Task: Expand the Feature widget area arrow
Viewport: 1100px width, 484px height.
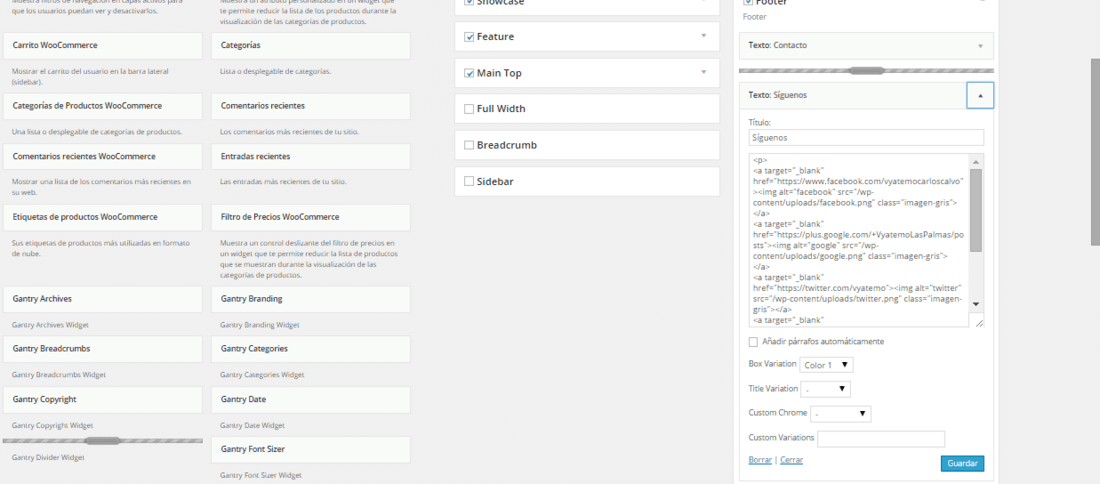Action: click(703, 36)
